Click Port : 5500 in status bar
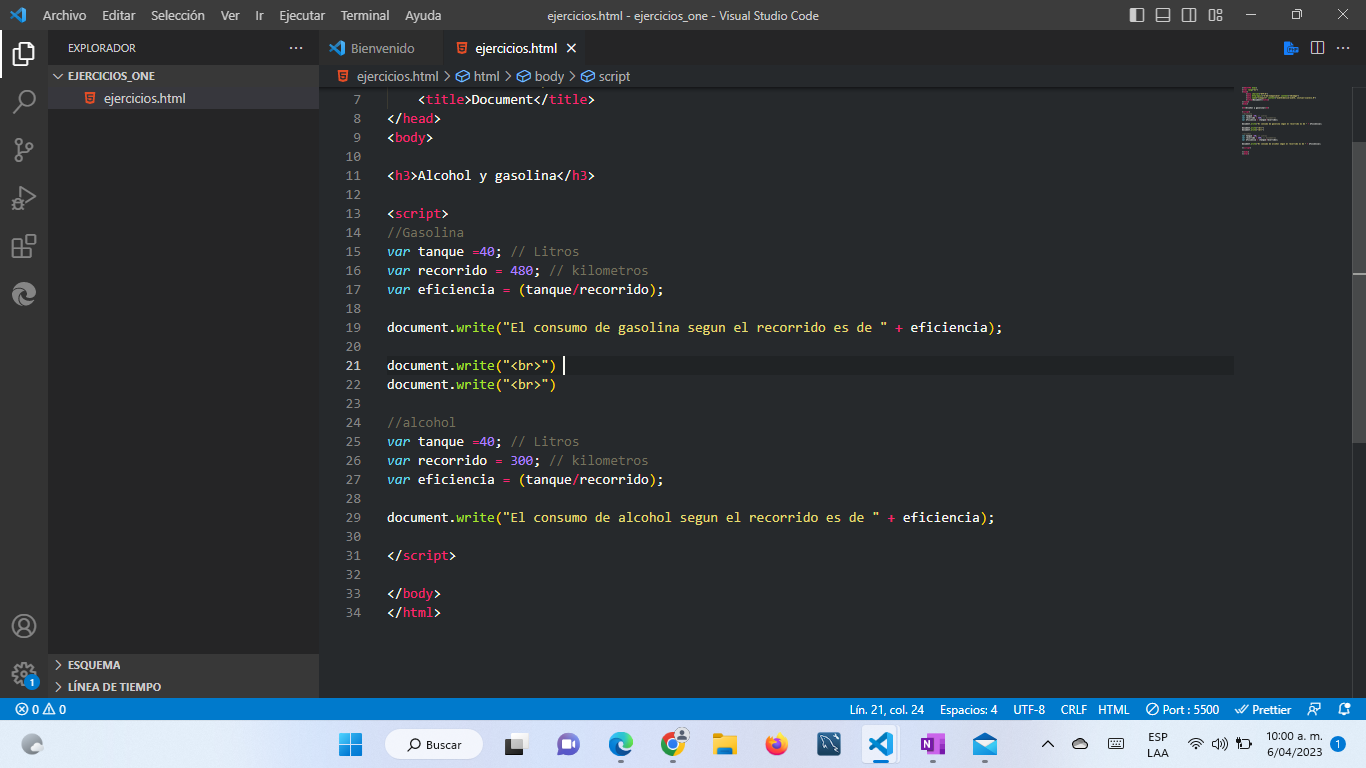The height and width of the screenshot is (768, 1366). click(x=1182, y=709)
